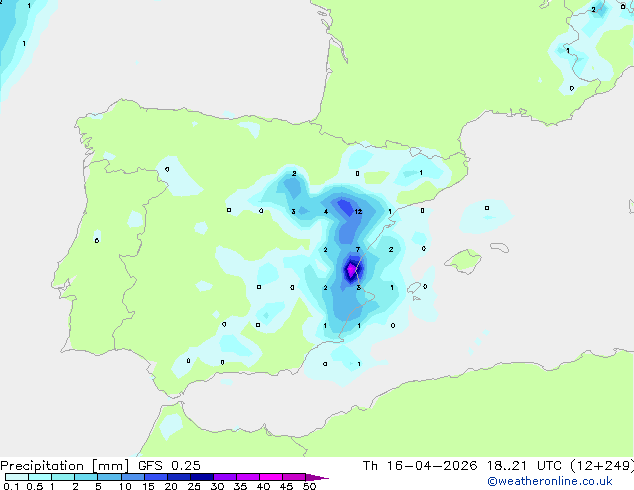Click the legend label "0.1"
Viewport: 634px width, 490px height.
(x=10, y=486)
